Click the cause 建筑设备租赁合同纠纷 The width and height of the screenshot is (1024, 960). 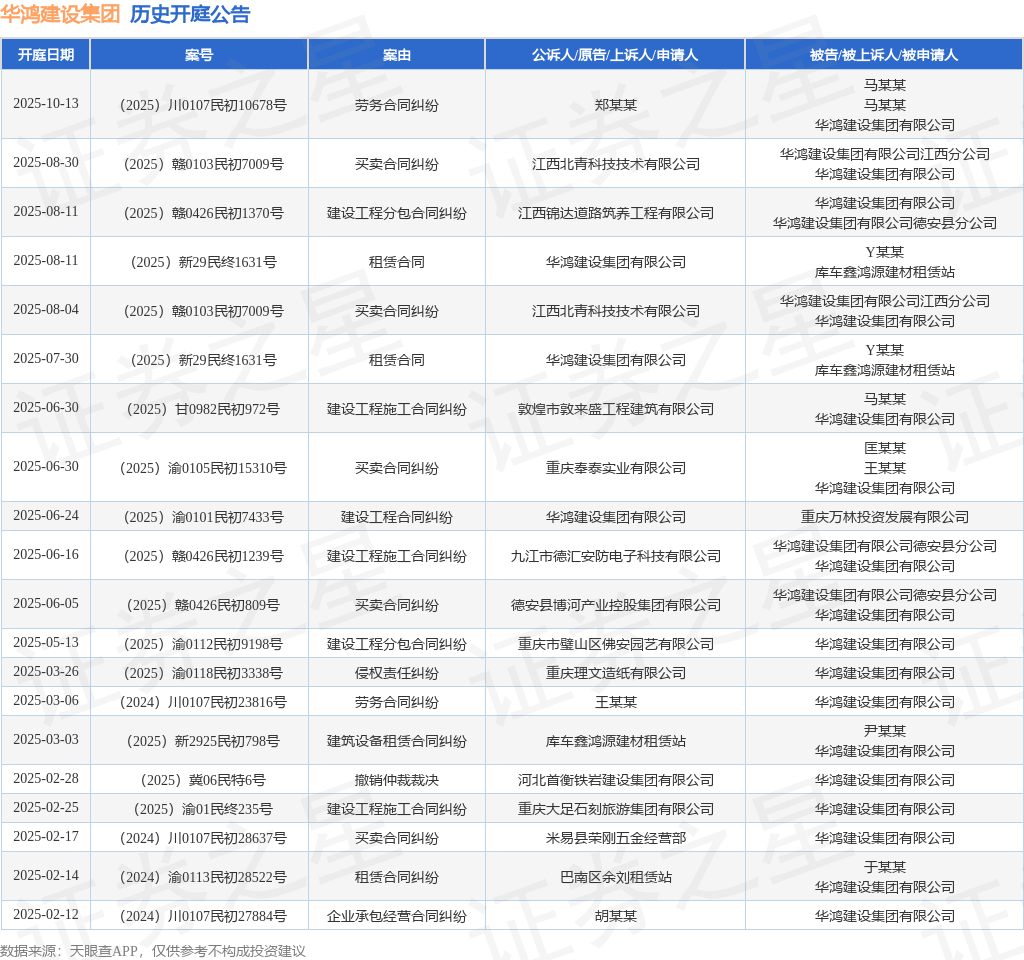396,741
